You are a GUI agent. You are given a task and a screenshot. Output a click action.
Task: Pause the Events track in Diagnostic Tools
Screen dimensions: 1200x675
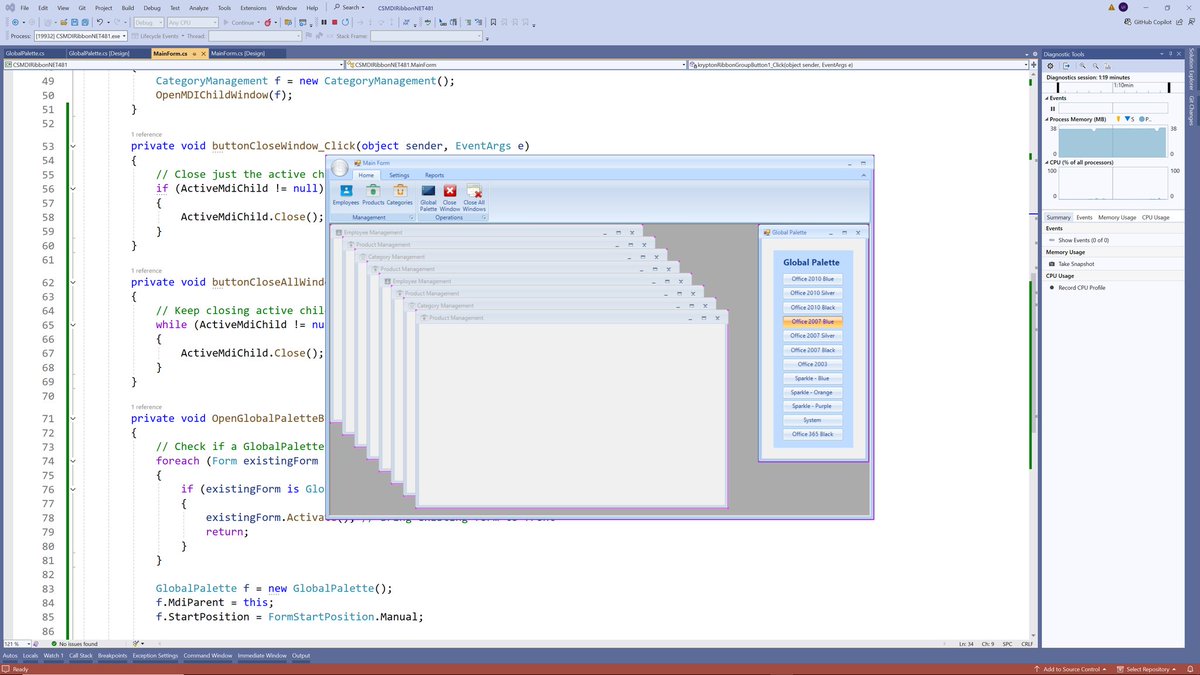tap(1052, 109)
